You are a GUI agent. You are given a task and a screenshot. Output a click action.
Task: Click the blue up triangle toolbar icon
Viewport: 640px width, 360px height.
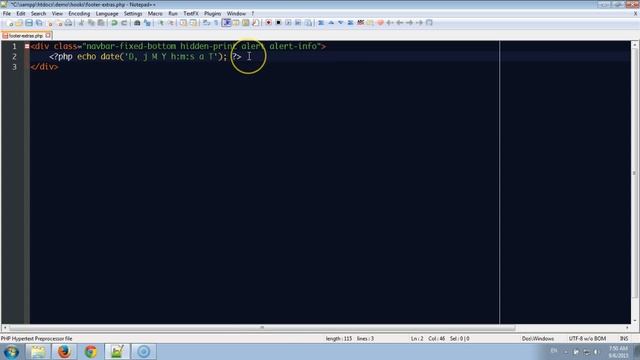tap(331, 23)
